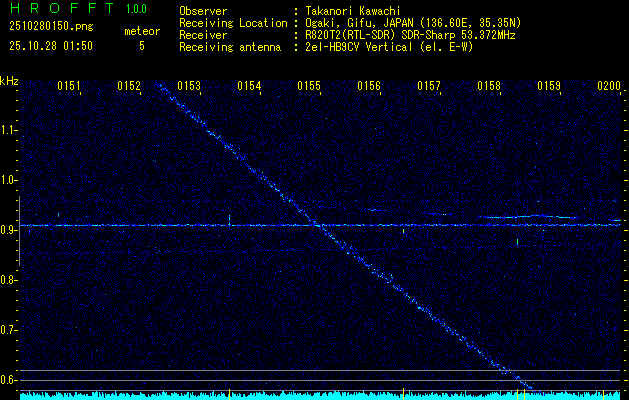
Task: Click the file name 2510280150.png
Action: click(x=51, y=27)
